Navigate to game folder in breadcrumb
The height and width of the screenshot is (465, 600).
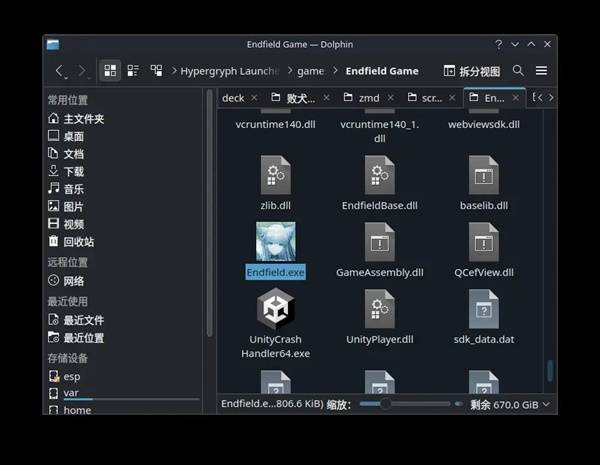pos(310,71)
